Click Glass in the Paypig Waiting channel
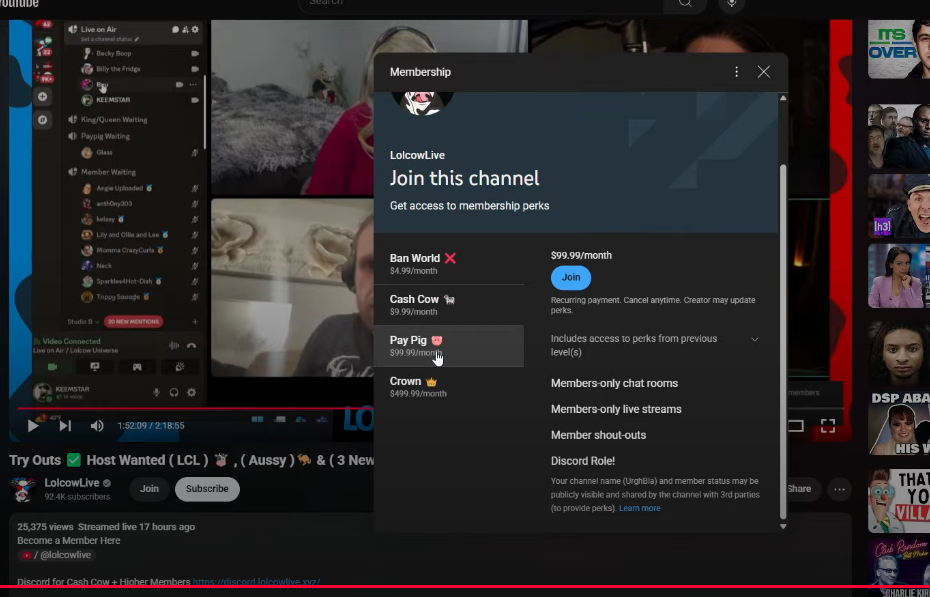The image size is (930, 597). point(104,152)
